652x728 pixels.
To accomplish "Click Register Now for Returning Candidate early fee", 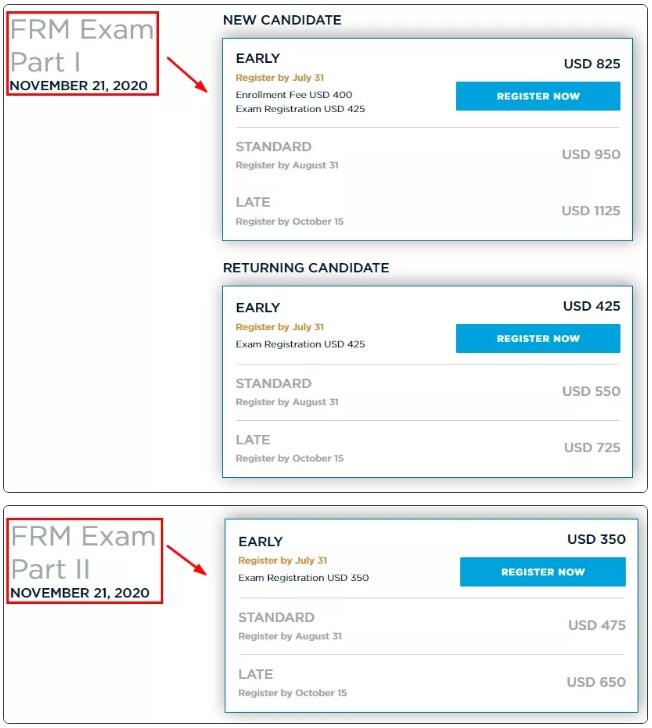I will click(538, 339).
